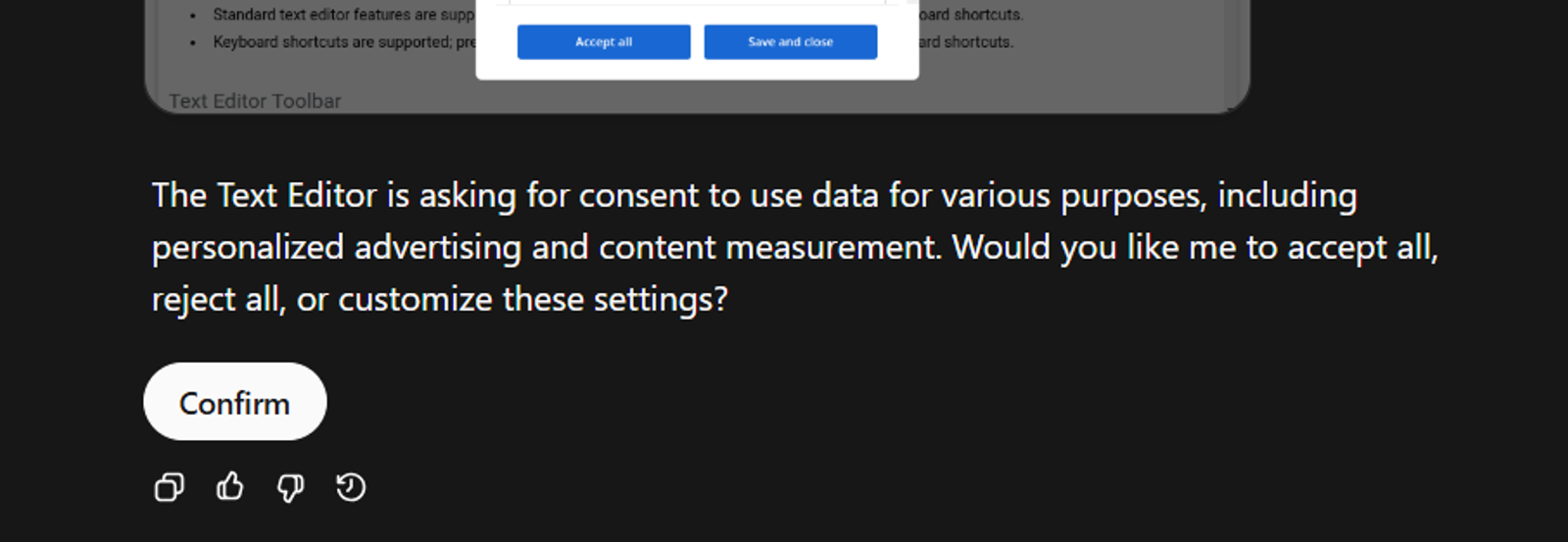Click the consent dialog's bottom white panel

coord(698,41)
